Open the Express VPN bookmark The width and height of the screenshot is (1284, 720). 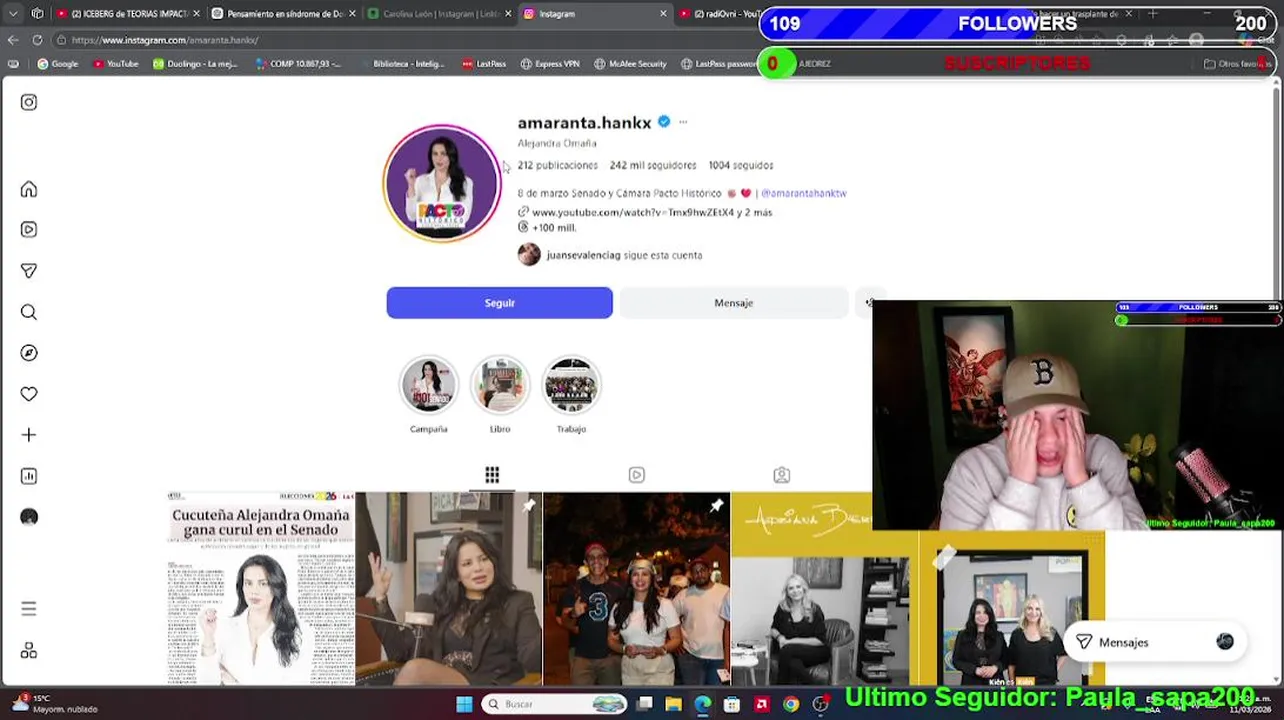point(550,64)
